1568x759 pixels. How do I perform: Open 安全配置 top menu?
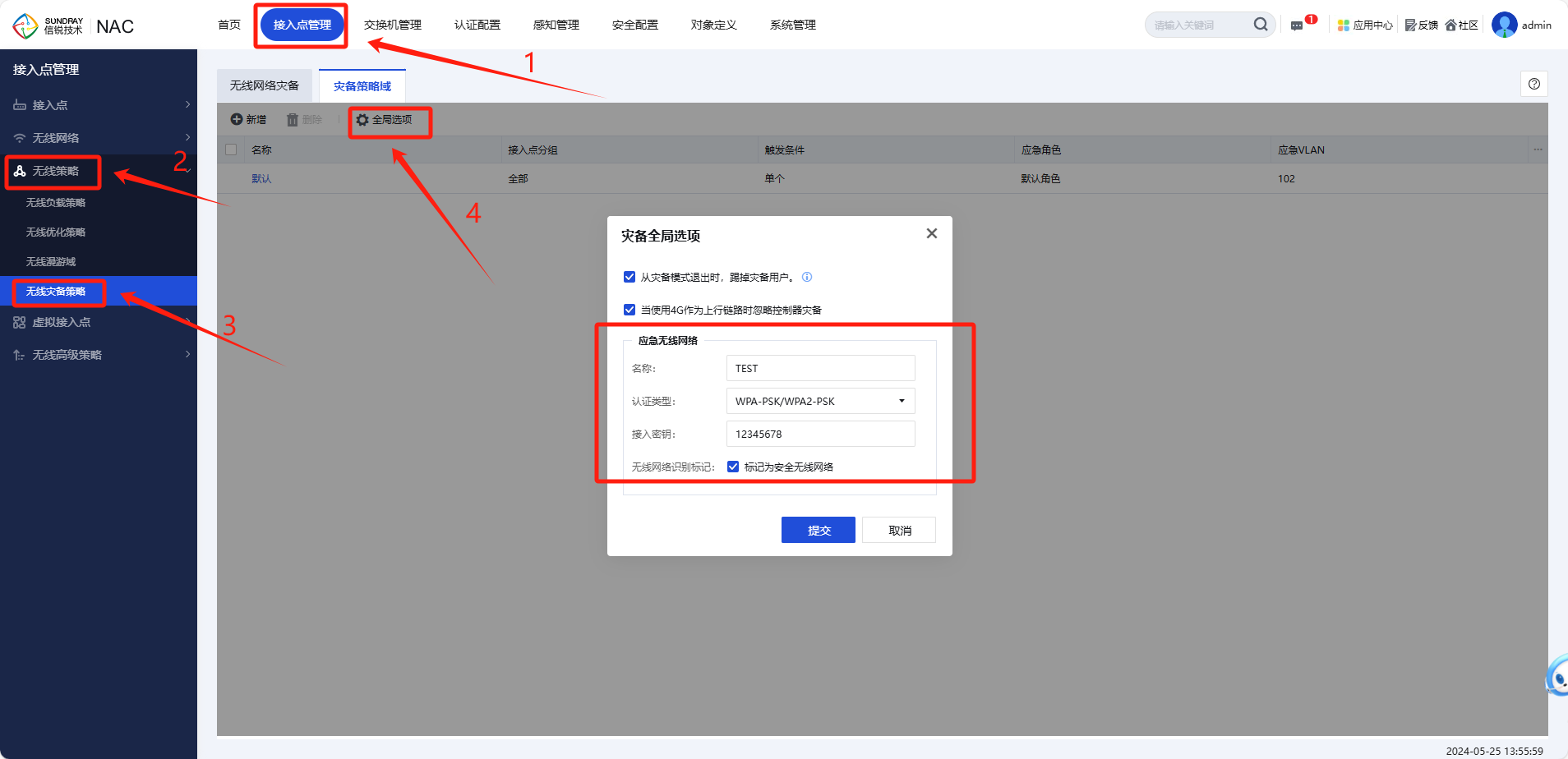click(x=635, y=25)
